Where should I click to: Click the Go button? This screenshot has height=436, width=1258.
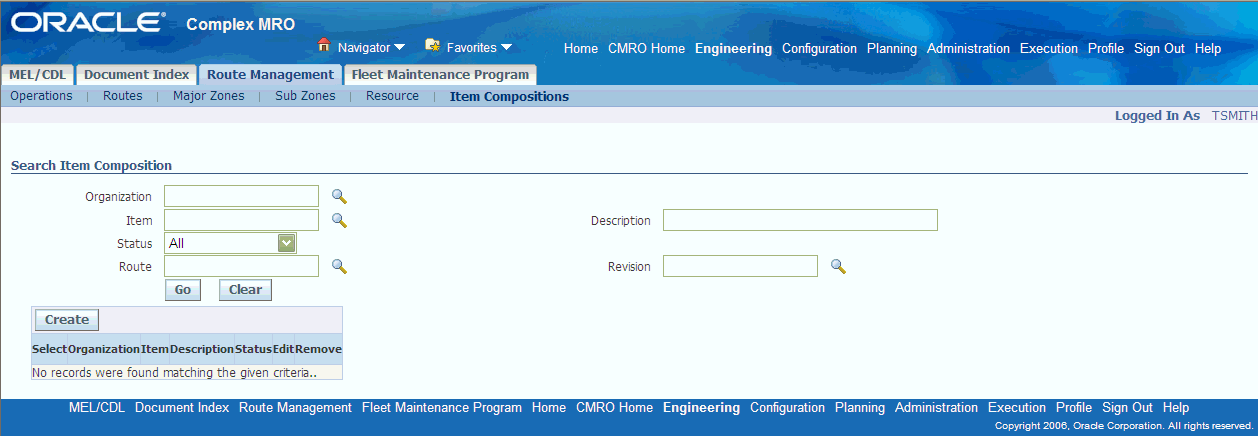[183, 290]
